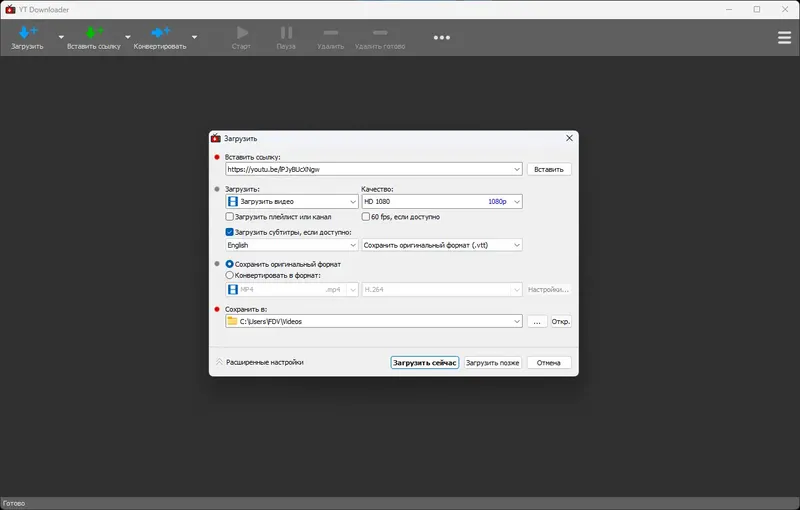This screenshot has height=510, width=800.
Task: Uncheck Загрузить субтитры, если доступно
Action: point(230,232)
